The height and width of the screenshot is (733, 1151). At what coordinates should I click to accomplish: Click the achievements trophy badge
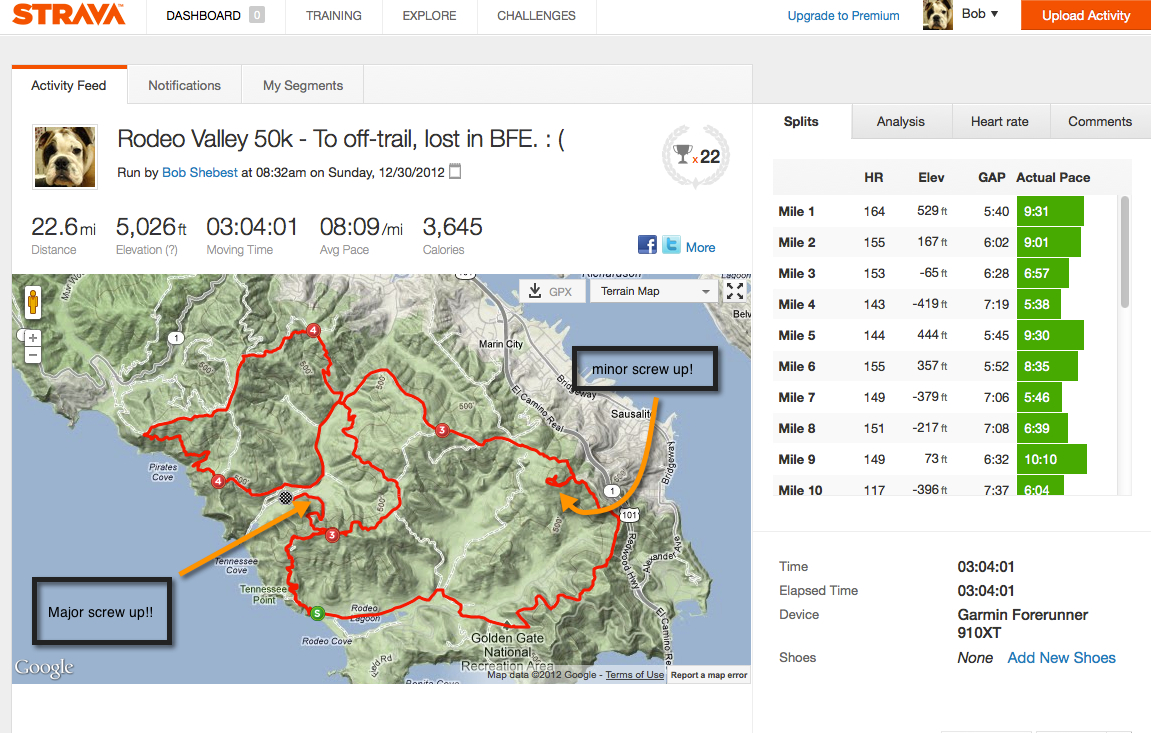point(698,156)
